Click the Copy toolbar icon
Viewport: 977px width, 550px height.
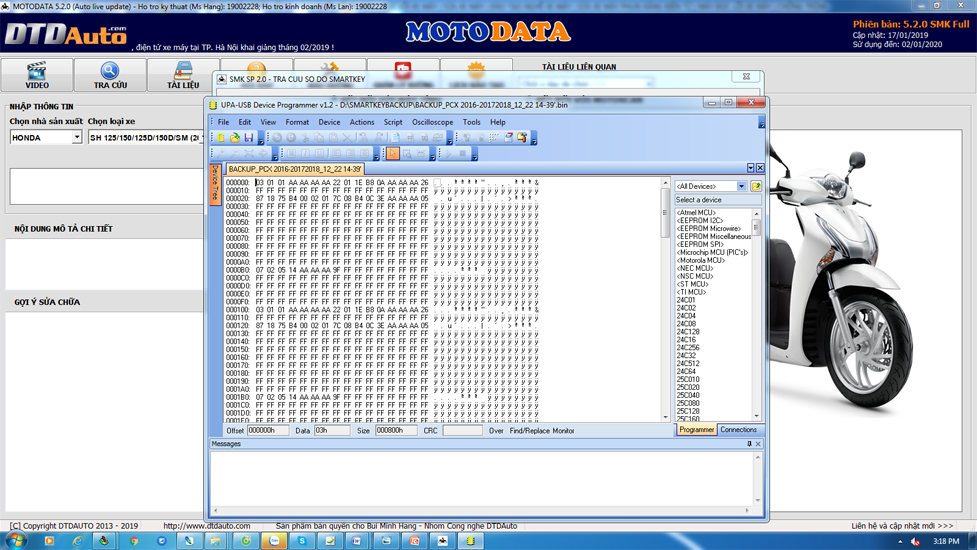click(319, 138)
